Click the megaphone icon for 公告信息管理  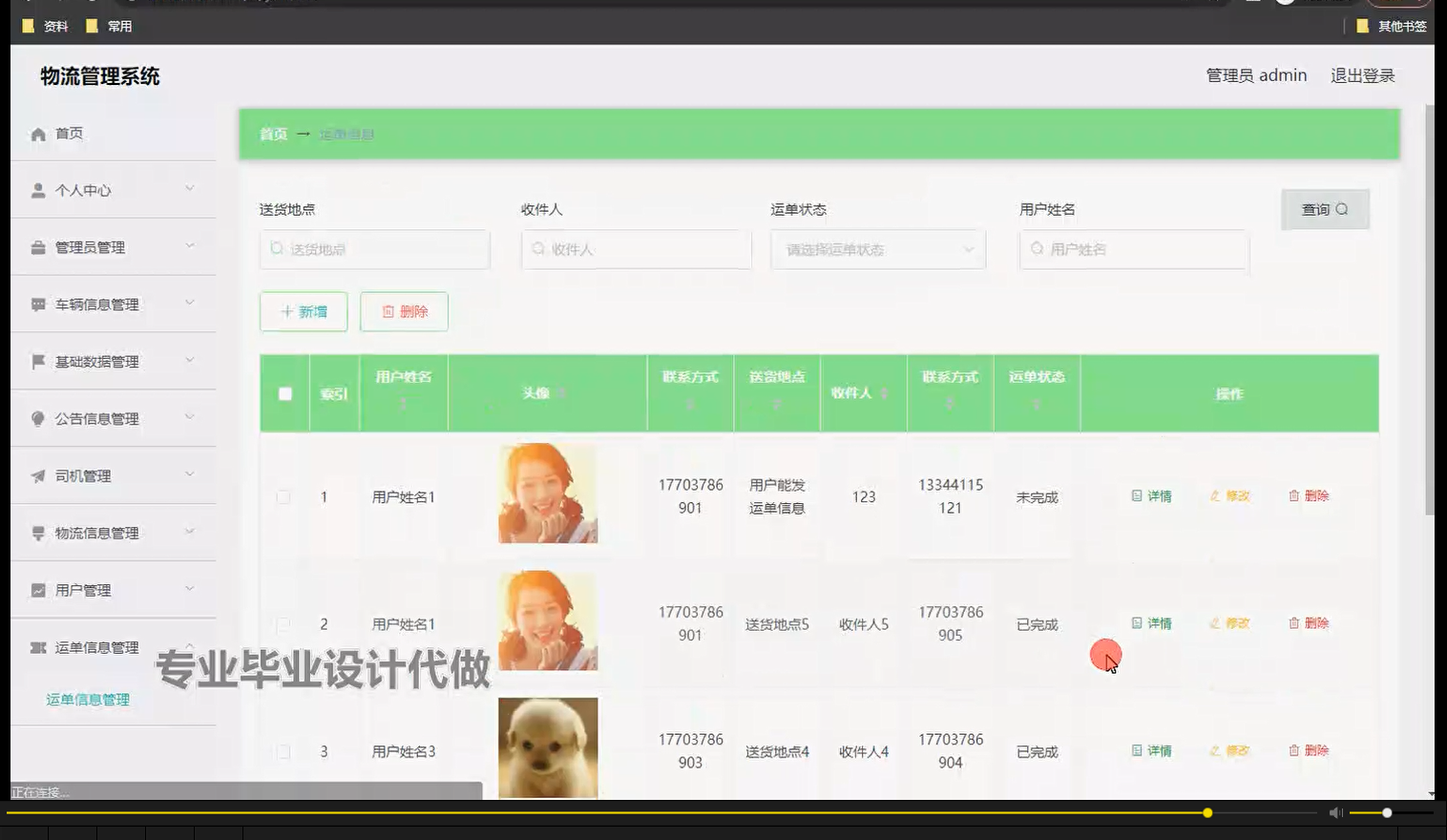[x=37, y=418]
